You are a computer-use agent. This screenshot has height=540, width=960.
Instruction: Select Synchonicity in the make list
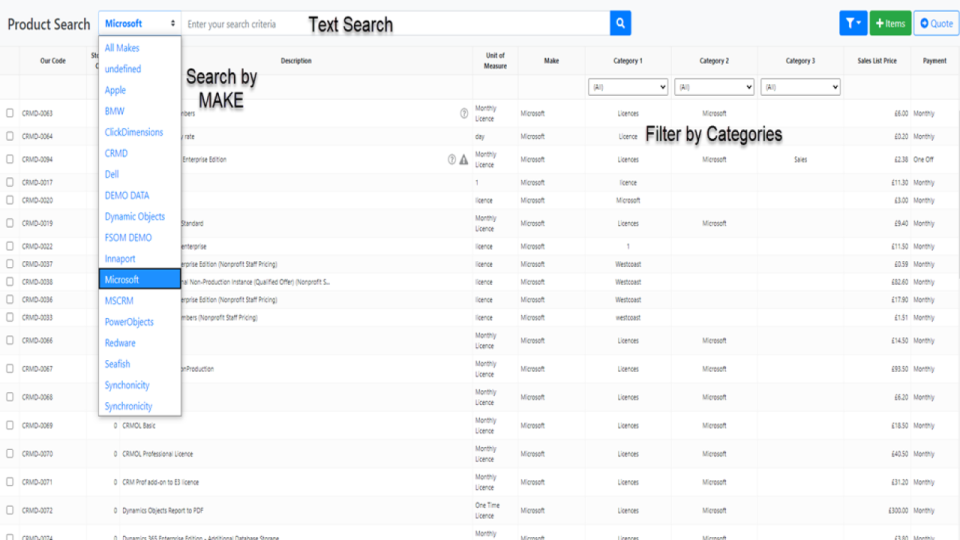point(127,385)
